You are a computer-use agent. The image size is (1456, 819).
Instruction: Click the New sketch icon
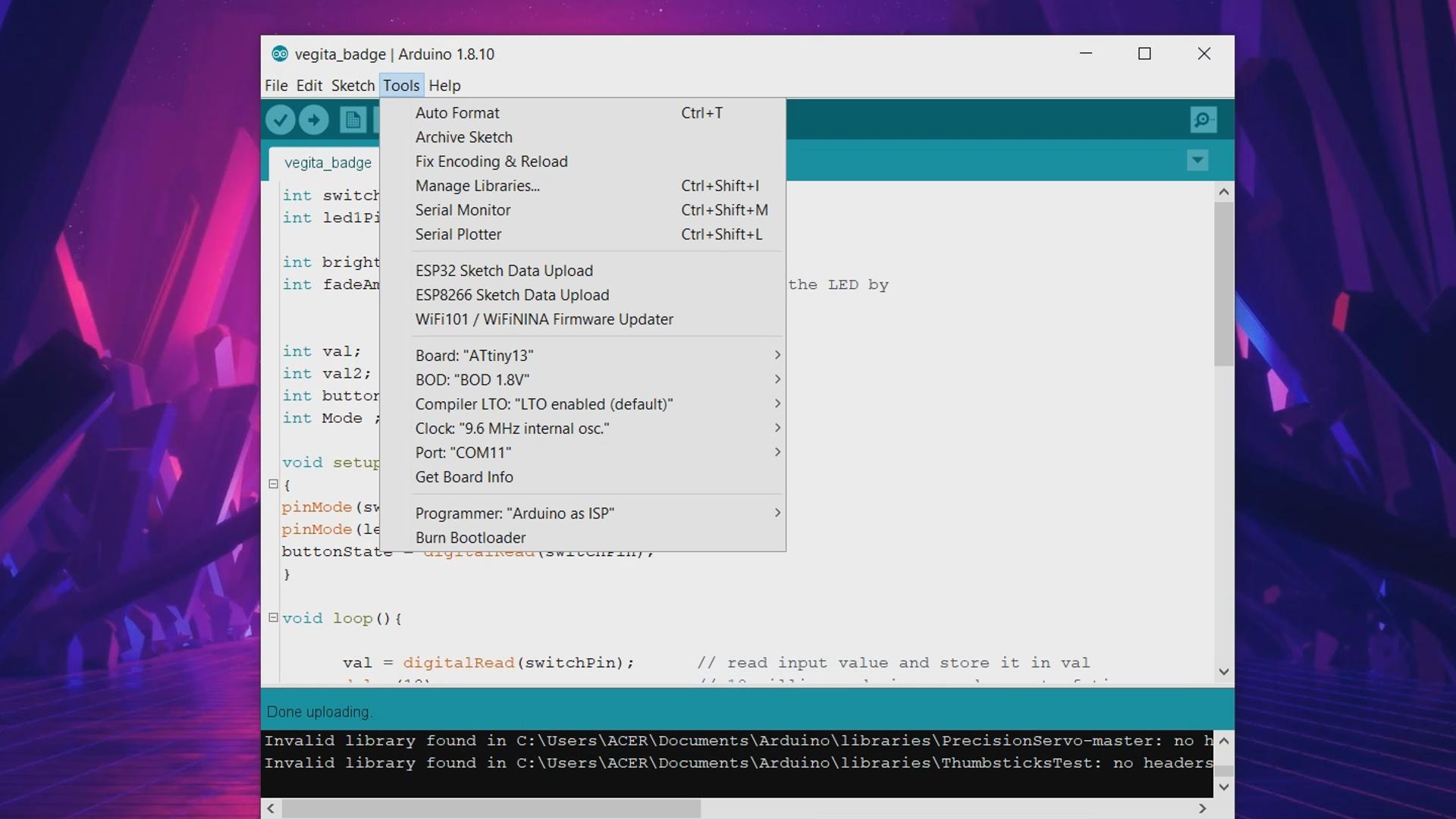tap(353, 120)
